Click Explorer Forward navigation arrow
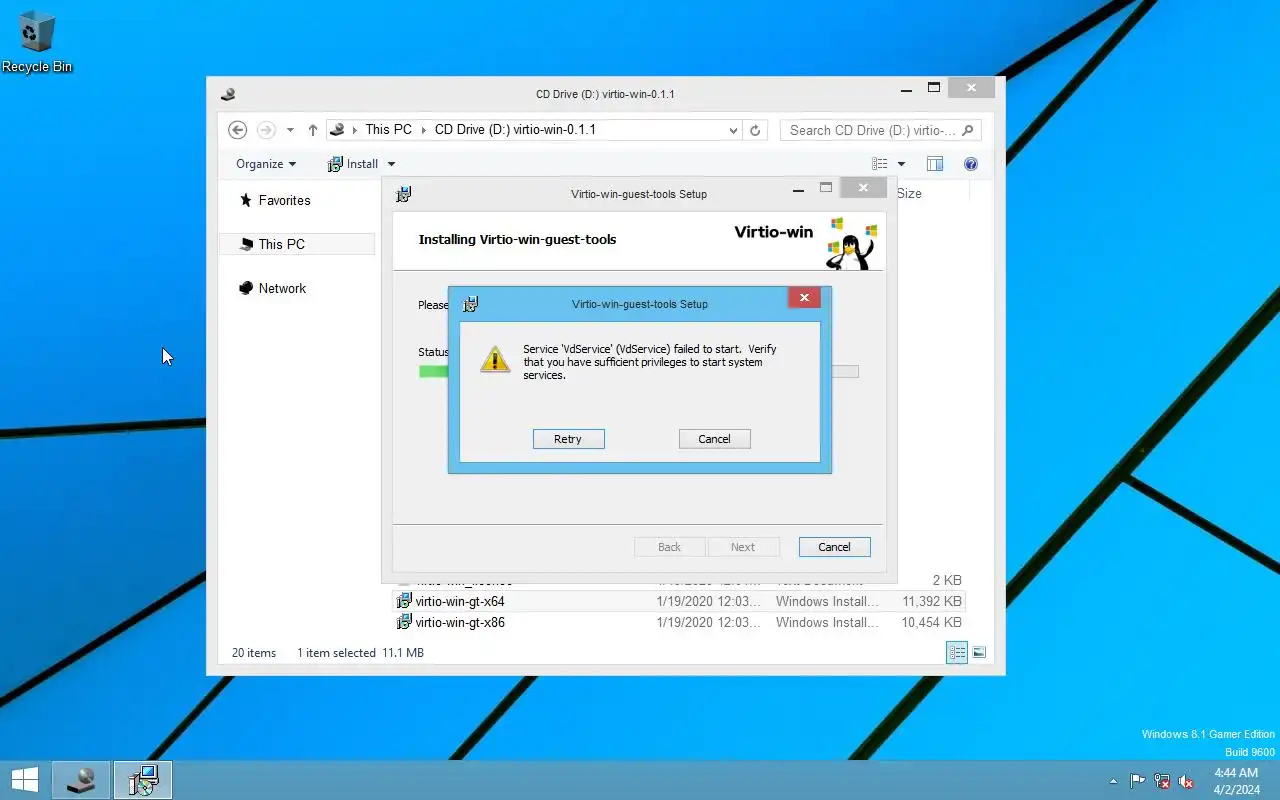The height and width of the screenshot is (800, 1280). point(265,130)
